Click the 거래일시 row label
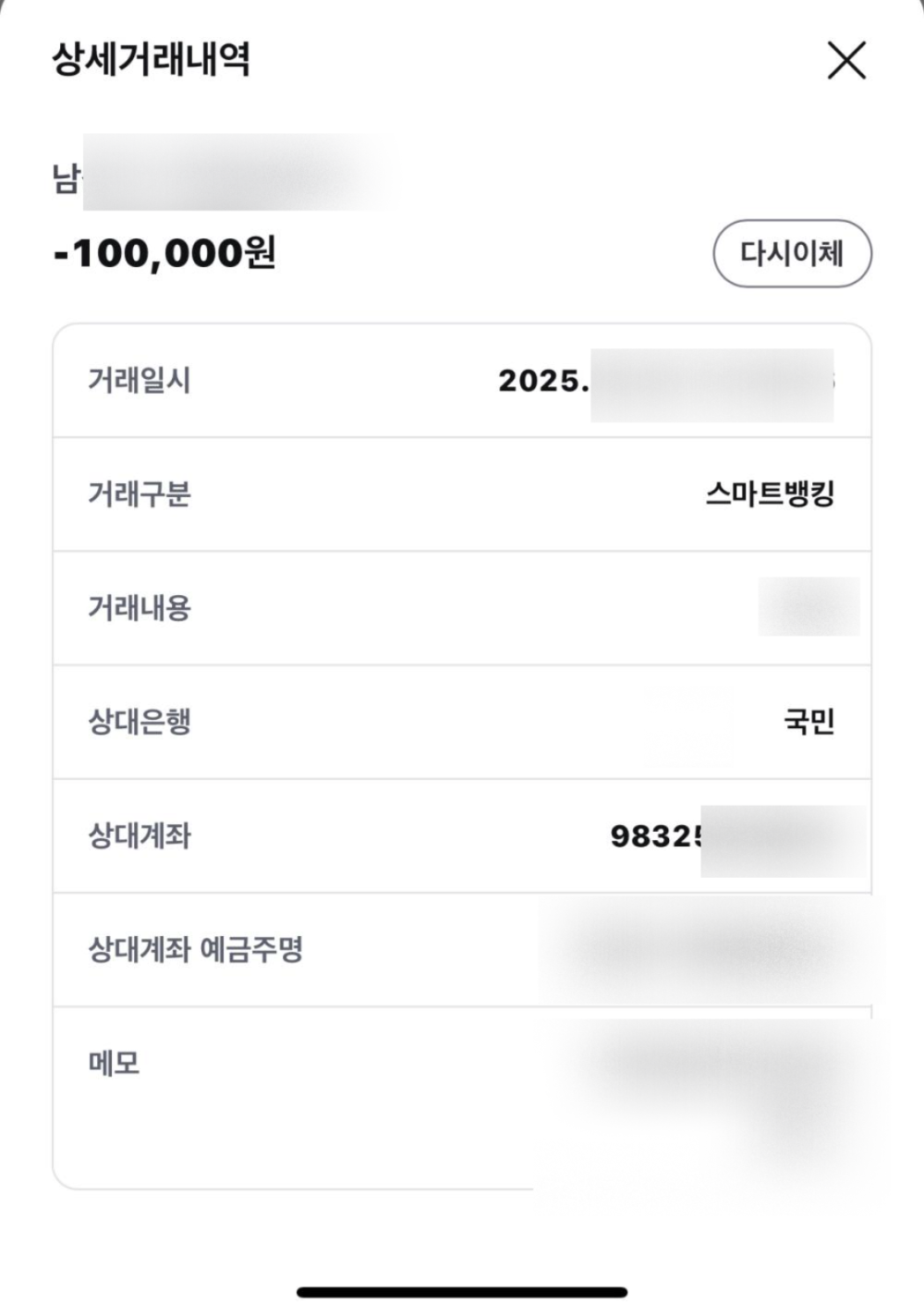 pyautogui.click(x=139, y=380)
